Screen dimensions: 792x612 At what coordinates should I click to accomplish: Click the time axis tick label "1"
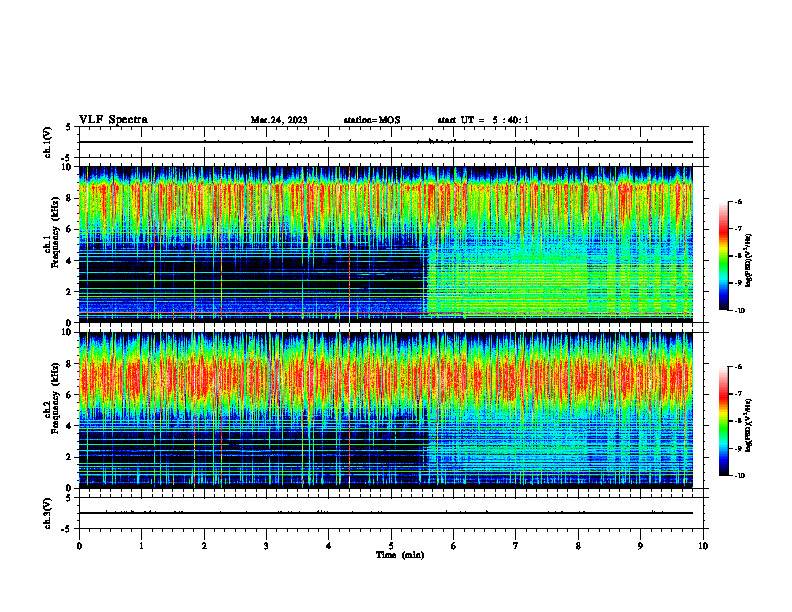click(x=141, y=546)
